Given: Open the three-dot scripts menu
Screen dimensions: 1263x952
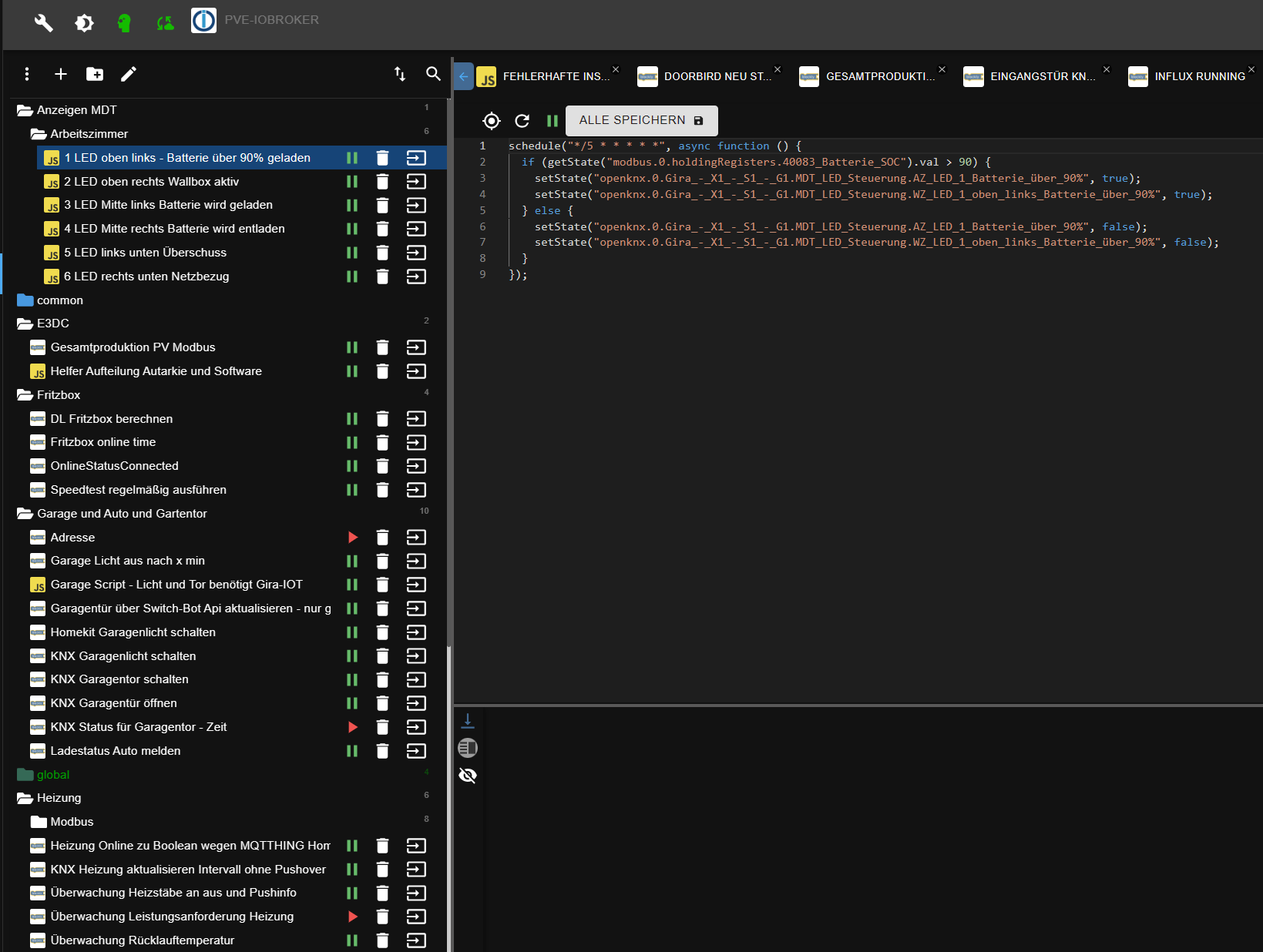Looking at the screenshot, I should 27,74.
